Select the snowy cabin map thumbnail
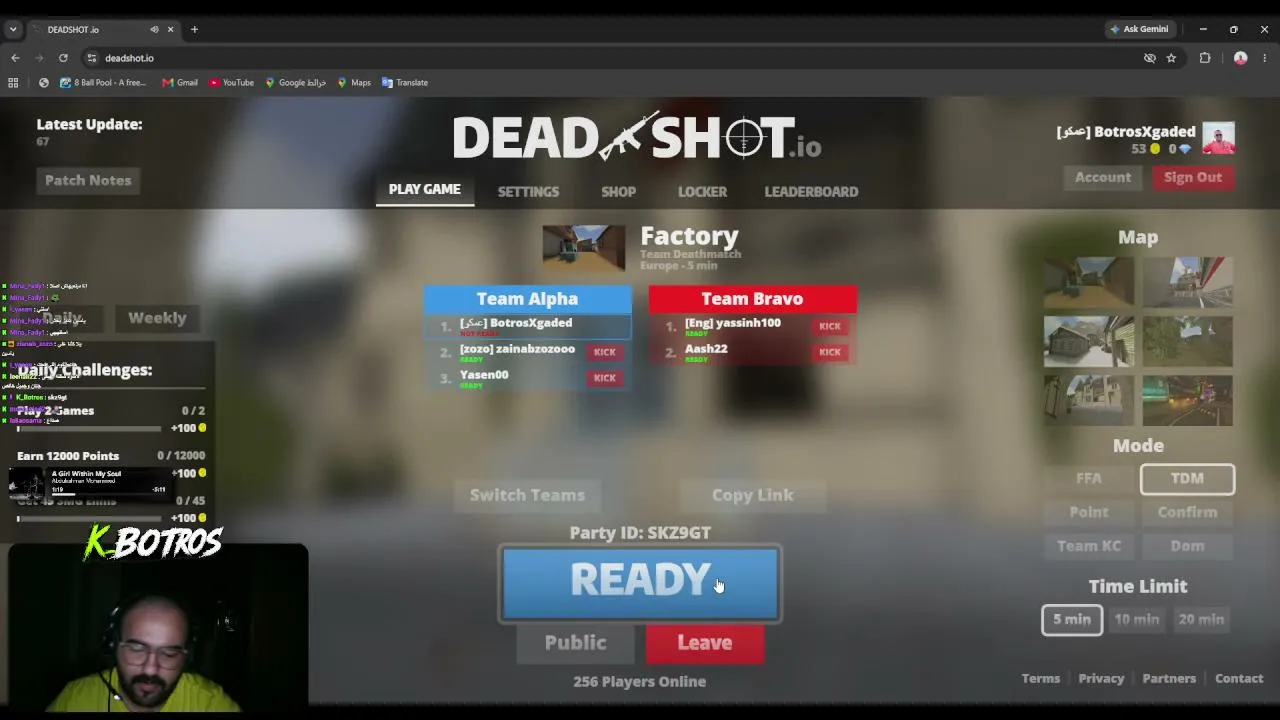1280x720 pixels. (x=1089, y=342)
